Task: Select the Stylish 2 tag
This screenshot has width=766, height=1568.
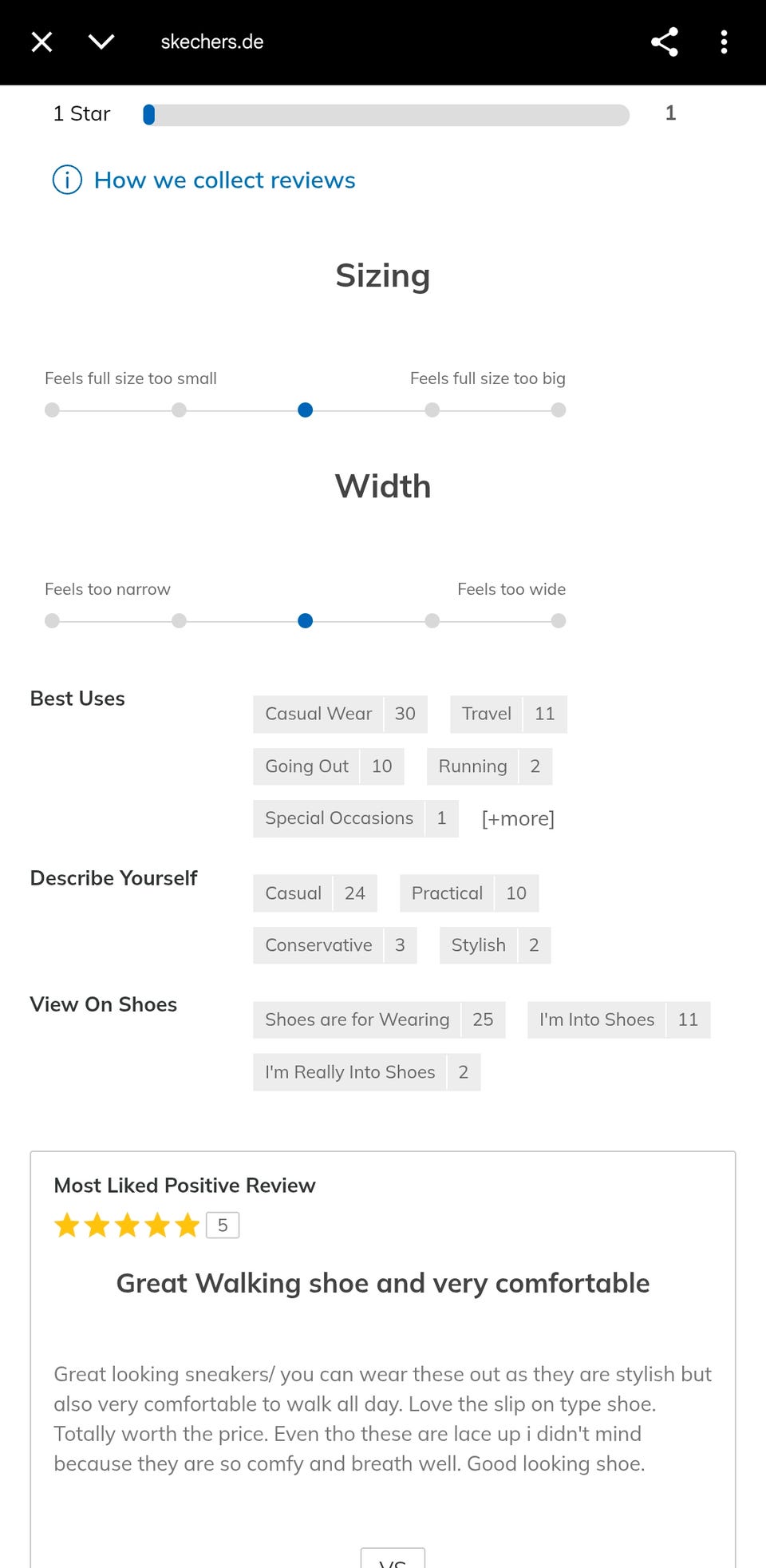Action: tap(495, 945)
